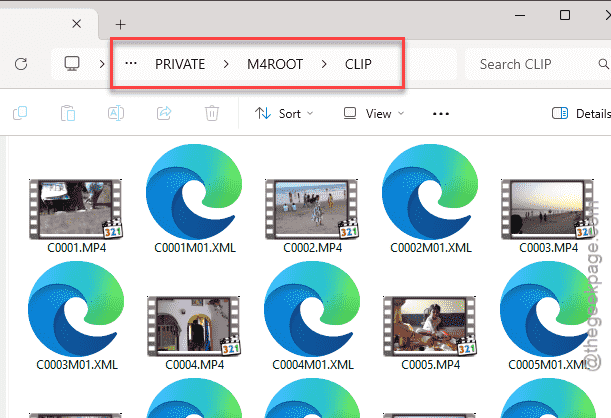Click the C0003M01.XML file name label
The image size is (611, 418).
[x=77, y=365]
